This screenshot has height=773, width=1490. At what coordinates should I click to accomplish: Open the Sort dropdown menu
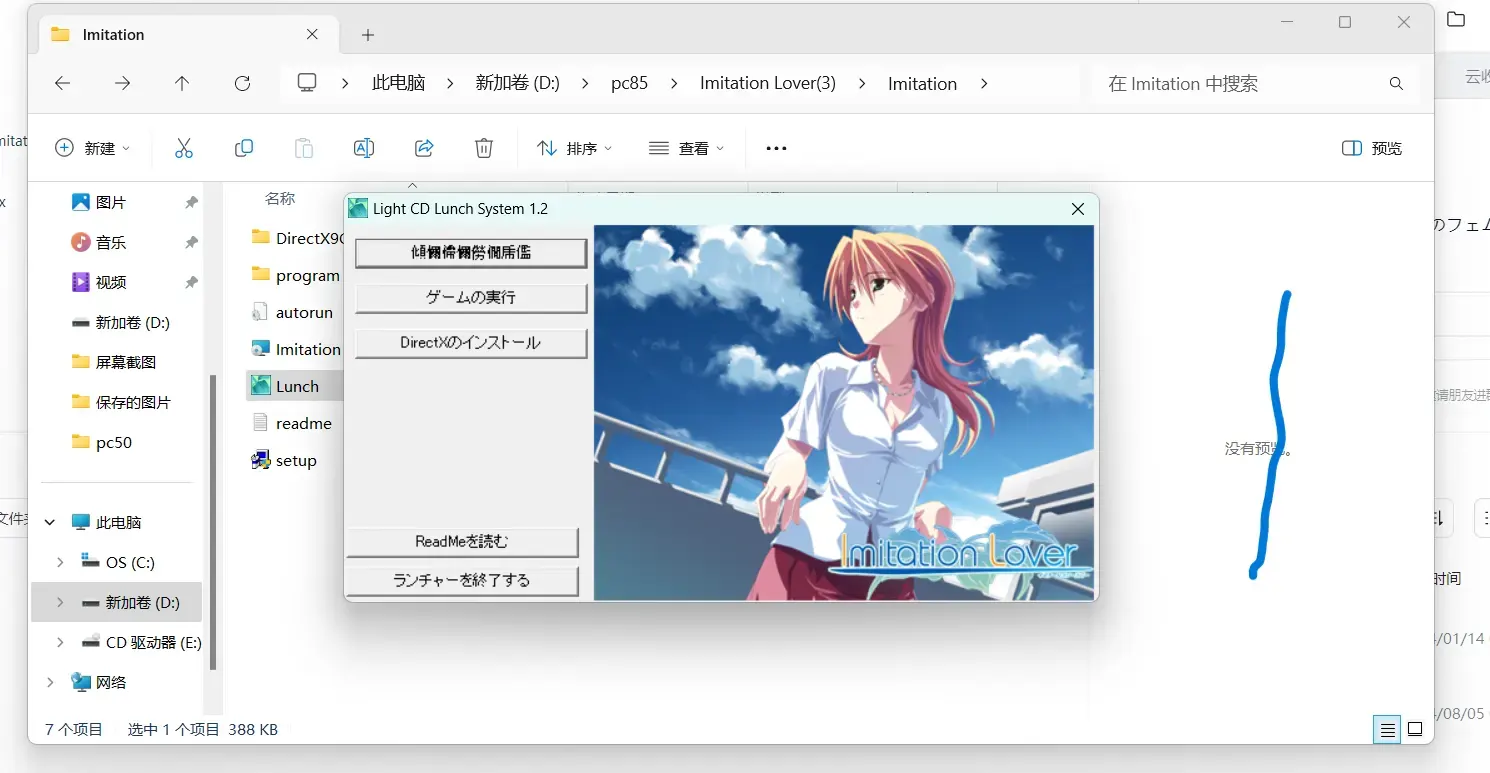[575, 148]
